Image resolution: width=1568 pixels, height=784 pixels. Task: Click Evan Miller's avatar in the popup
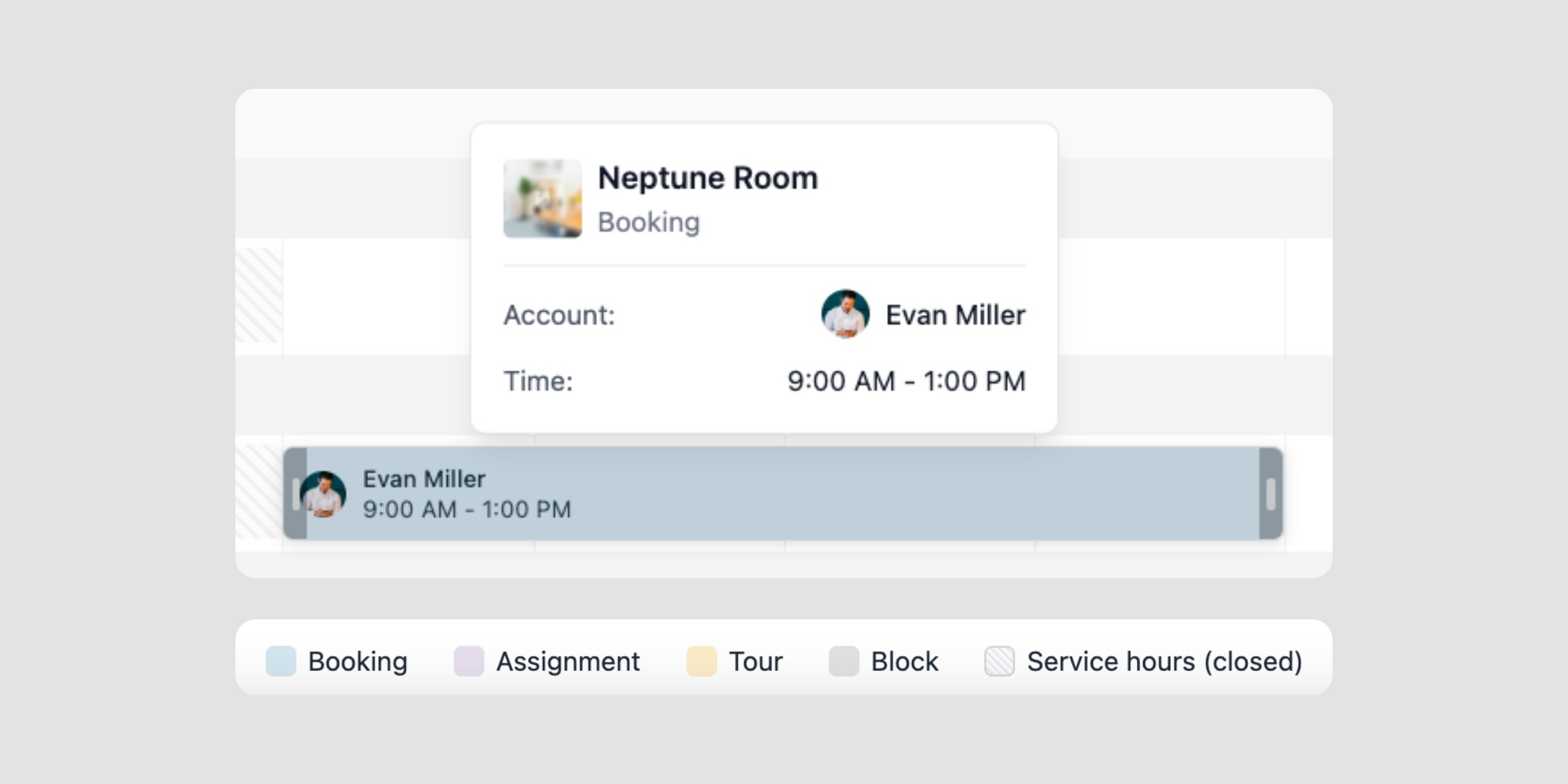click(845, 314)
